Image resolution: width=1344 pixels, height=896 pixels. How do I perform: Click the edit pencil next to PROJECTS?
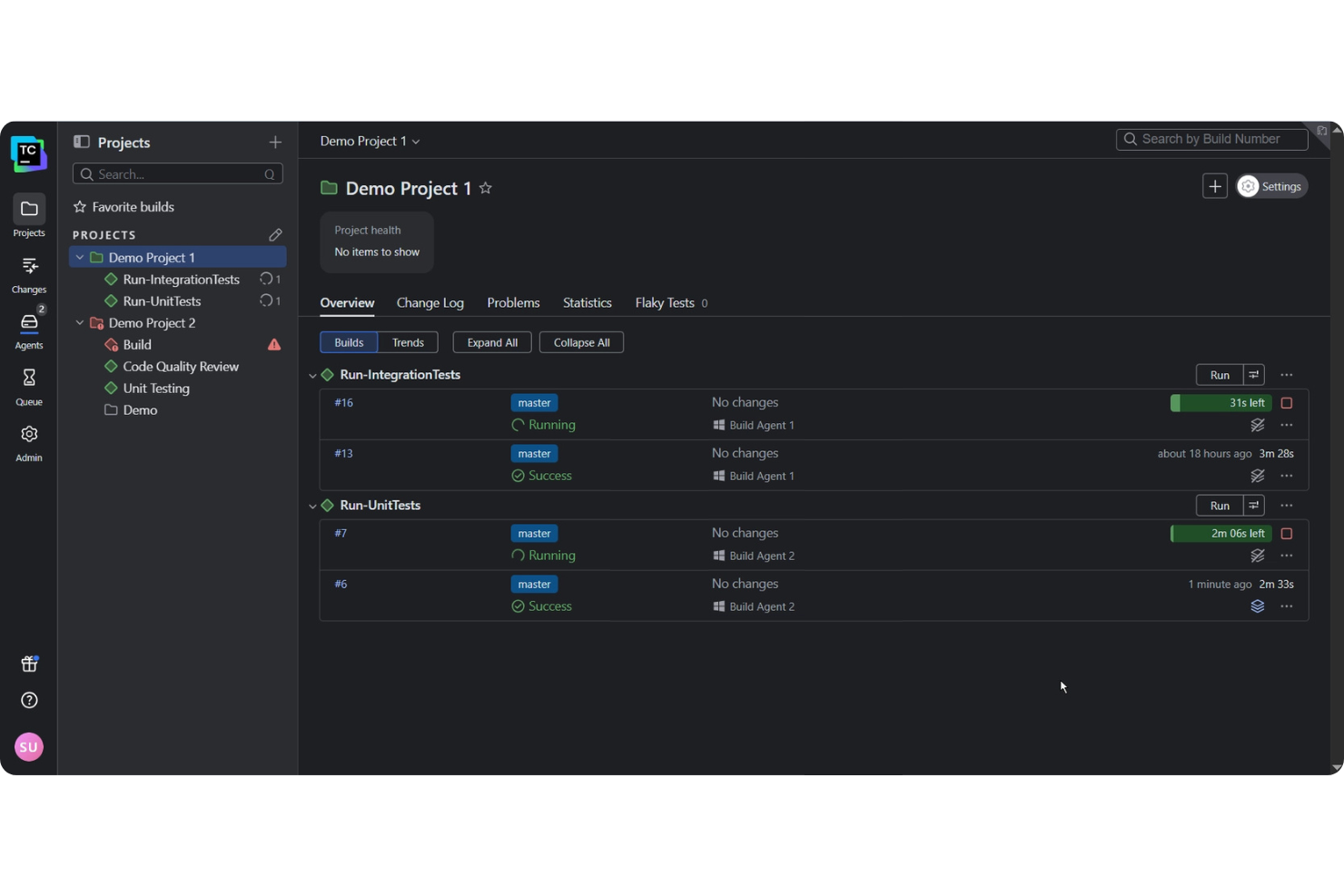click(x=275, y=234)
